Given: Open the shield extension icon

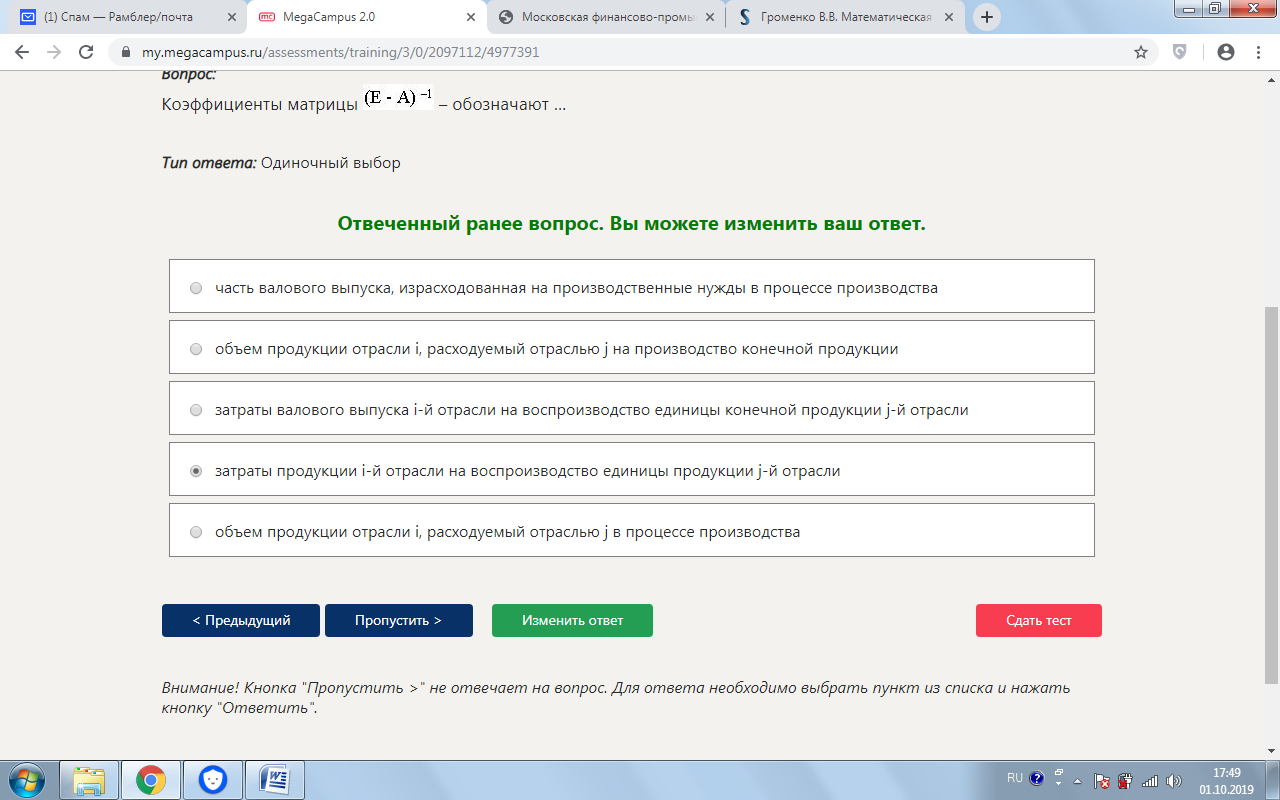Looking at the screenshot, I should (x=1180, y=52).
